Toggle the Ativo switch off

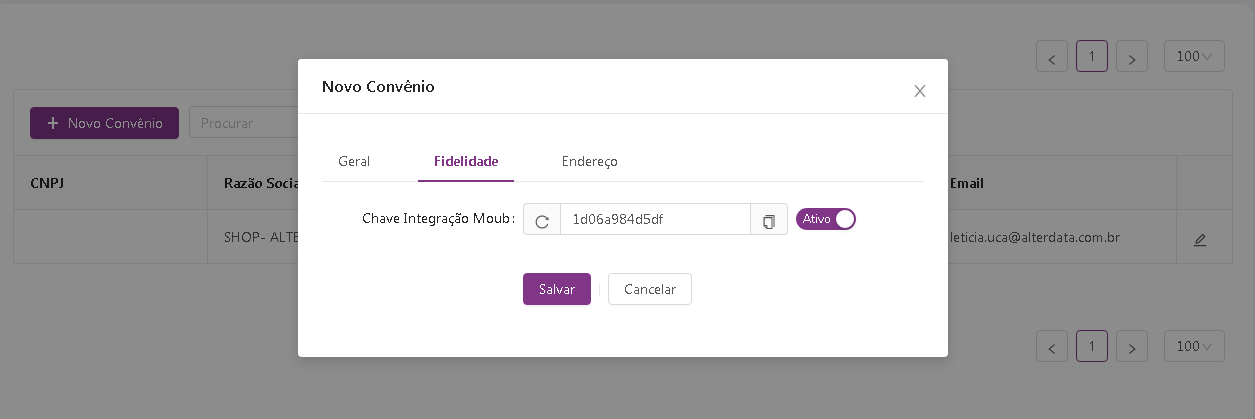(826, 219)
